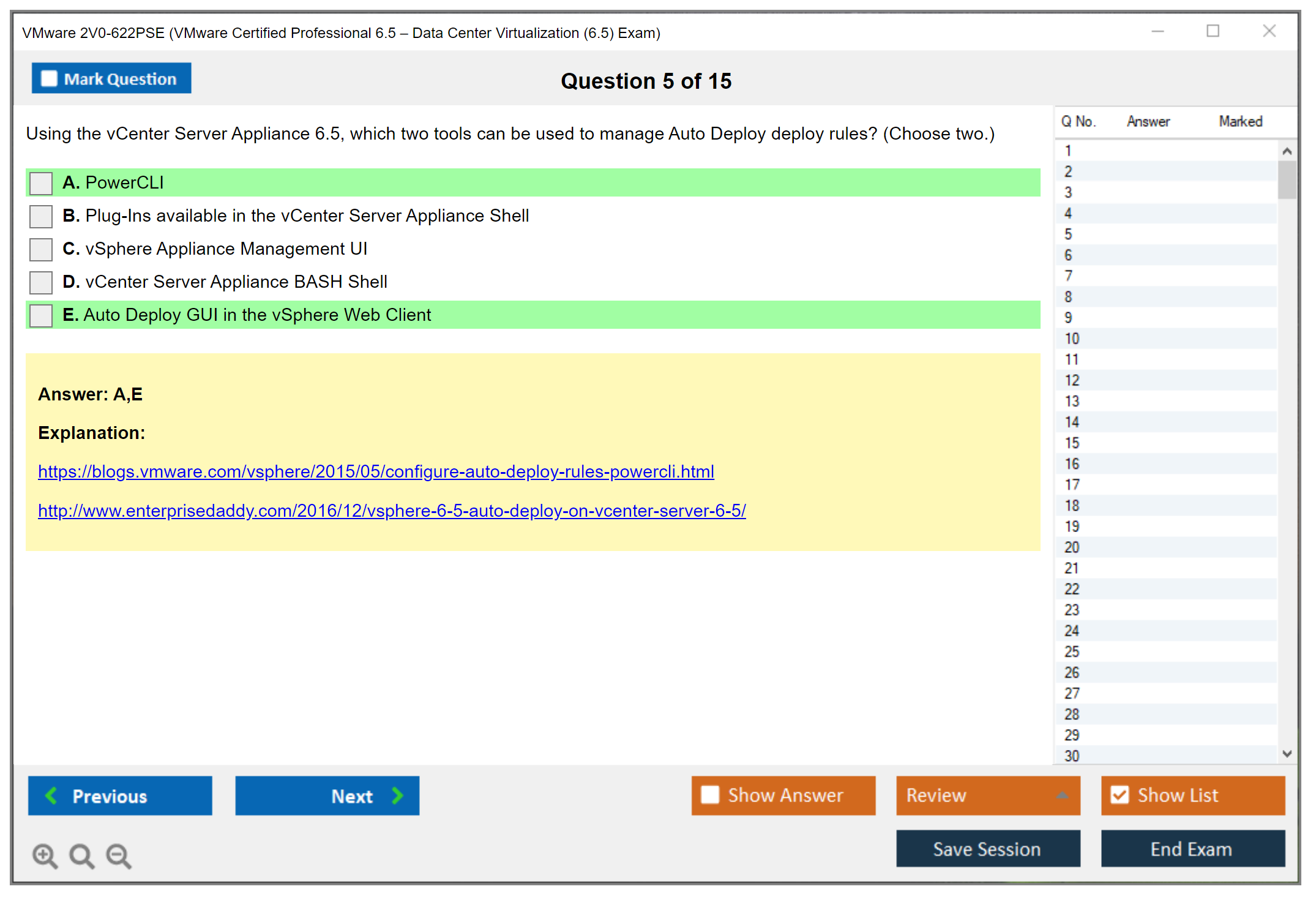Click the question list scrollbar thumb
Viewport: 1316px width, 900px height.
tap(1287, 179)
